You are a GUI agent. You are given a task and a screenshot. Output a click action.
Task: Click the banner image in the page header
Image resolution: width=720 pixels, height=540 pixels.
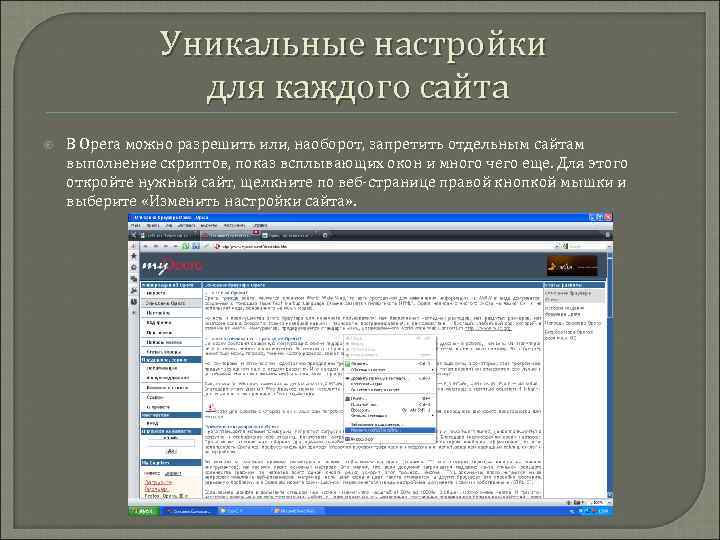point(572,265)
